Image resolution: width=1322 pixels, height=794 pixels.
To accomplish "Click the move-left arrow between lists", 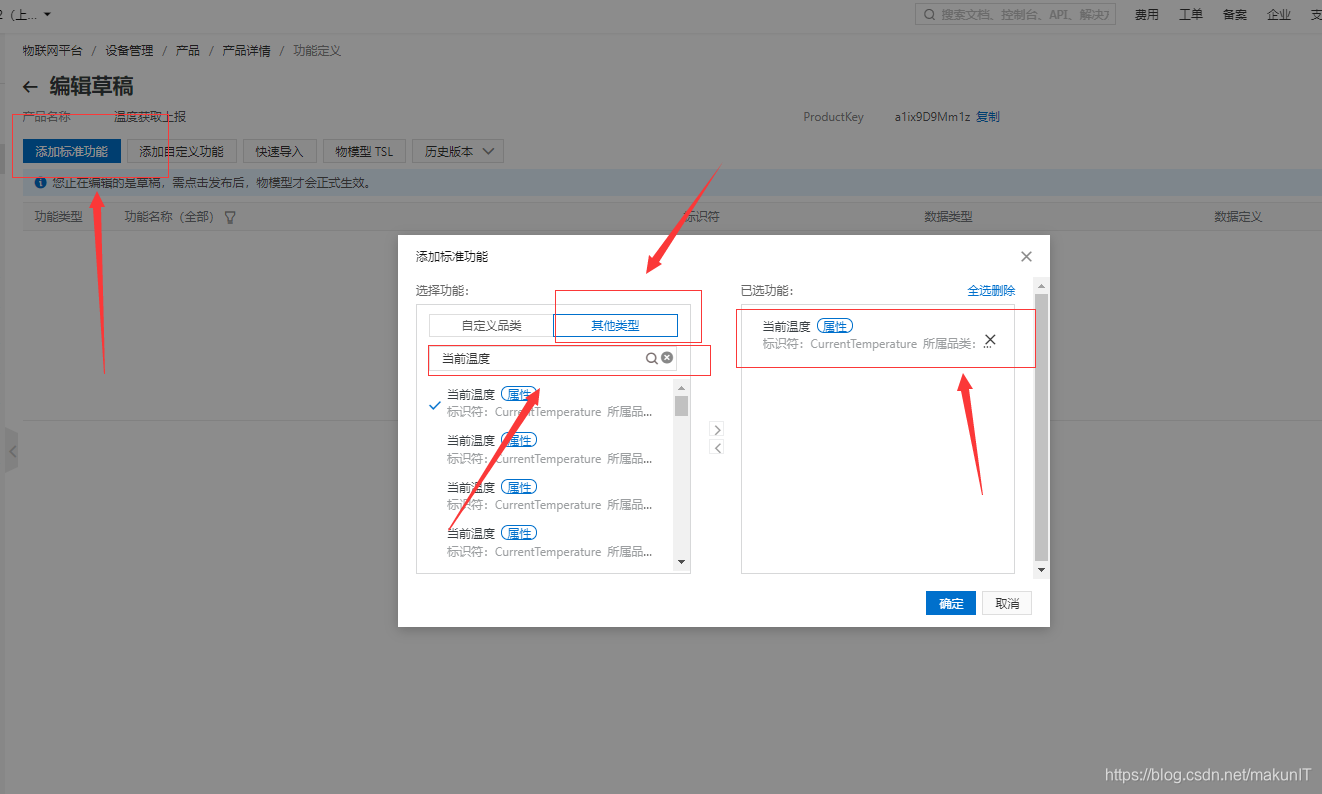I will click(716, 448).
